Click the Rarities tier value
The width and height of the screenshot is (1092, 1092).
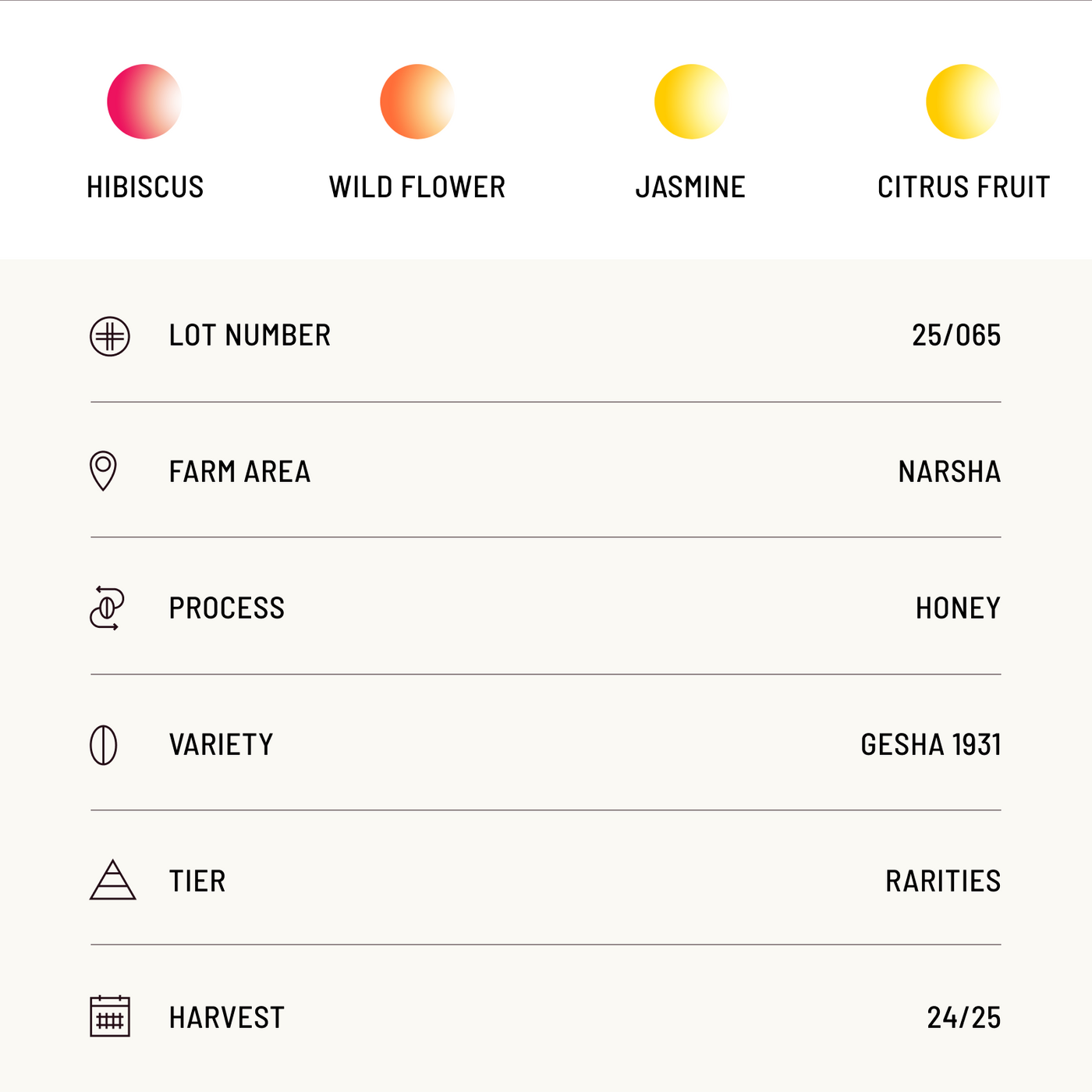pyautogui.click(x=943, y=881)
